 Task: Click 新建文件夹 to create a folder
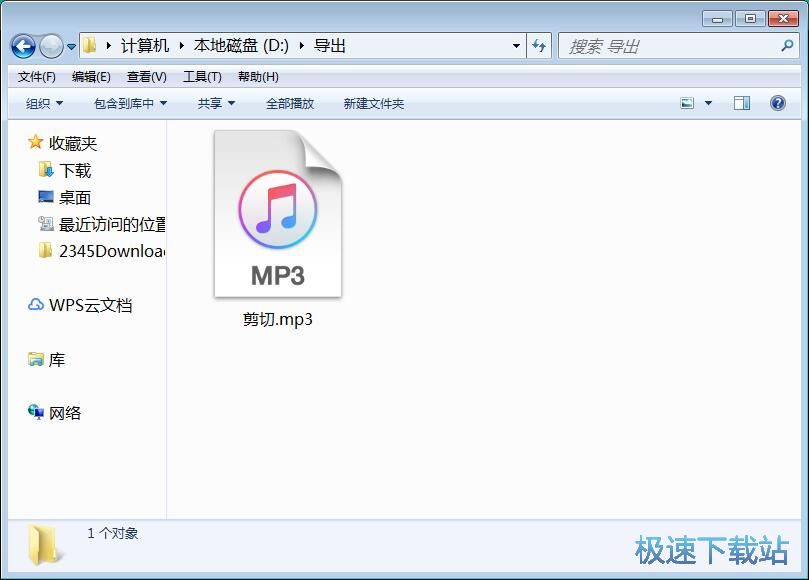click(x=374, y=104)
